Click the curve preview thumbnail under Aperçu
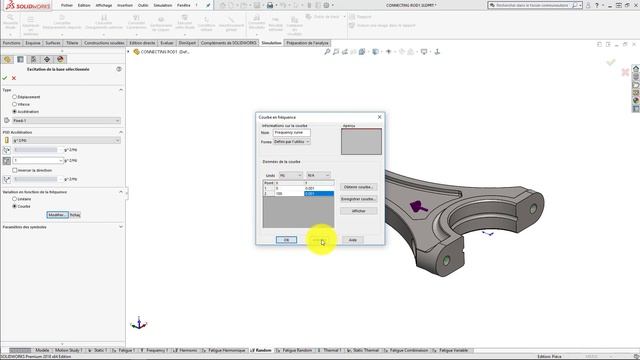The height and width of the screenshot is (360, 640). (361, 142)
